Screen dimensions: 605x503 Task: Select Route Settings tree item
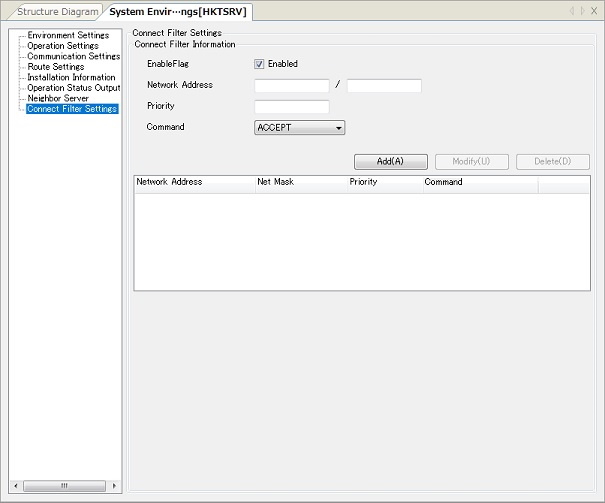[55, 67]
